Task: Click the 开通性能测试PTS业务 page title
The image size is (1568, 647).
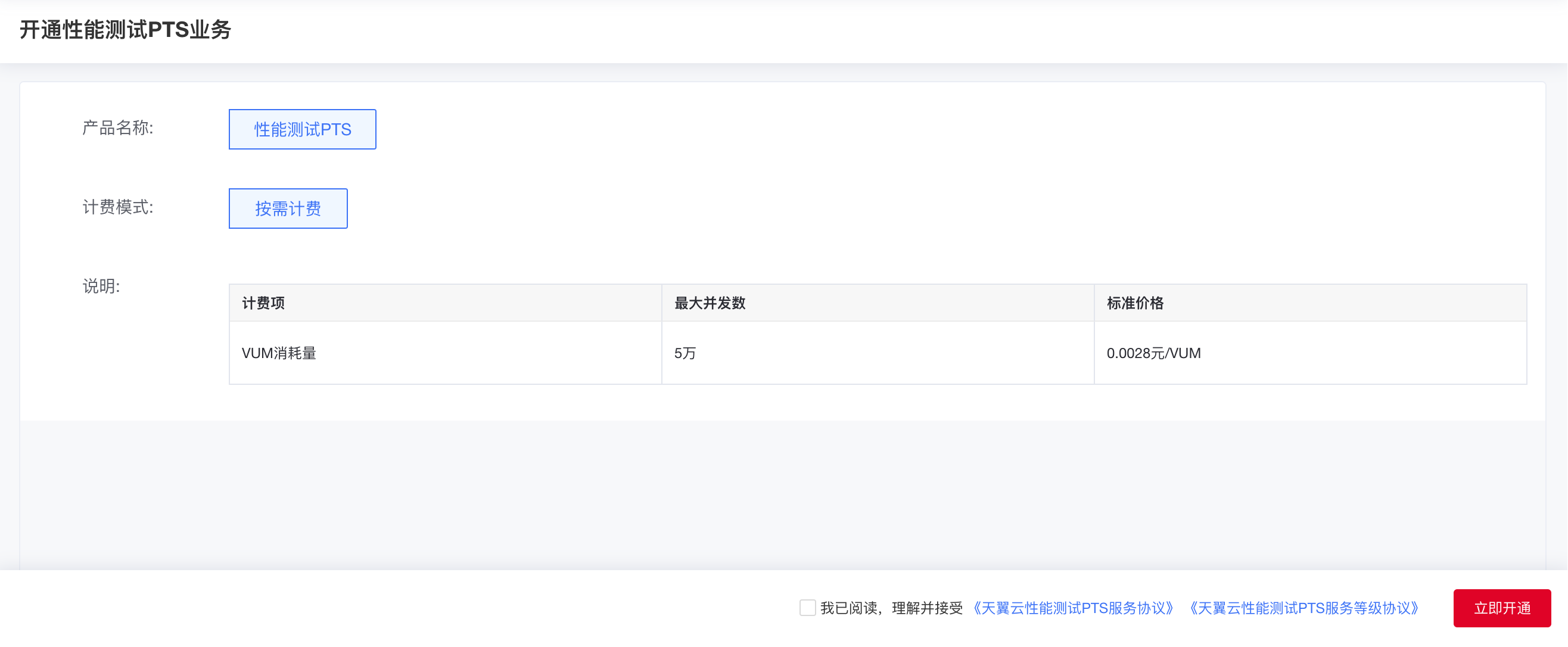Action: click(x=125, y=30)
